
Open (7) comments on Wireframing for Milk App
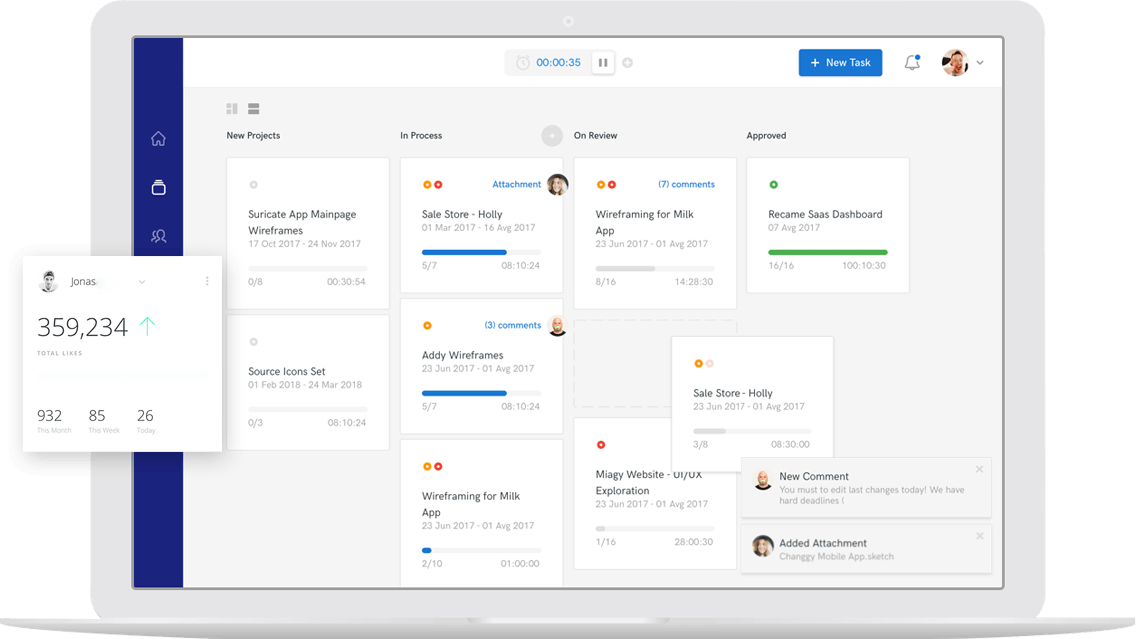click(686, 184)
